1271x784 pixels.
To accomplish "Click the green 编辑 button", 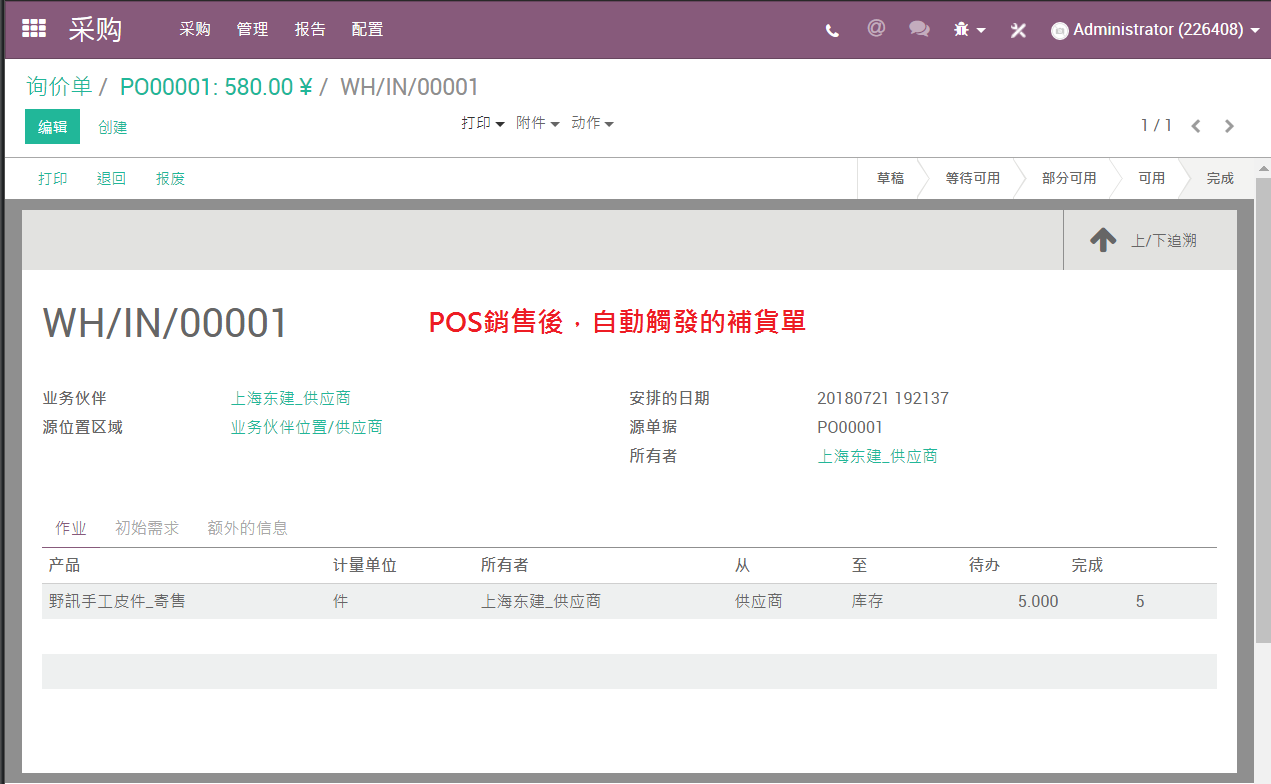I will pyautogui.click(x=52, y=127).
